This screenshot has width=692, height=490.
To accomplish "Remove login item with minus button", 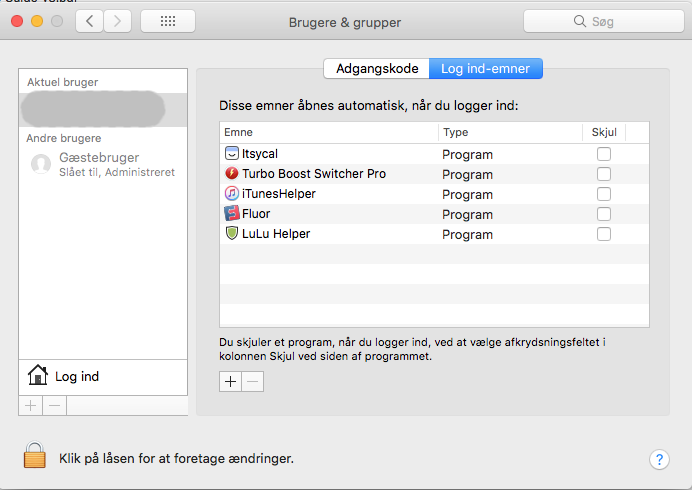I will pos(252,381).
